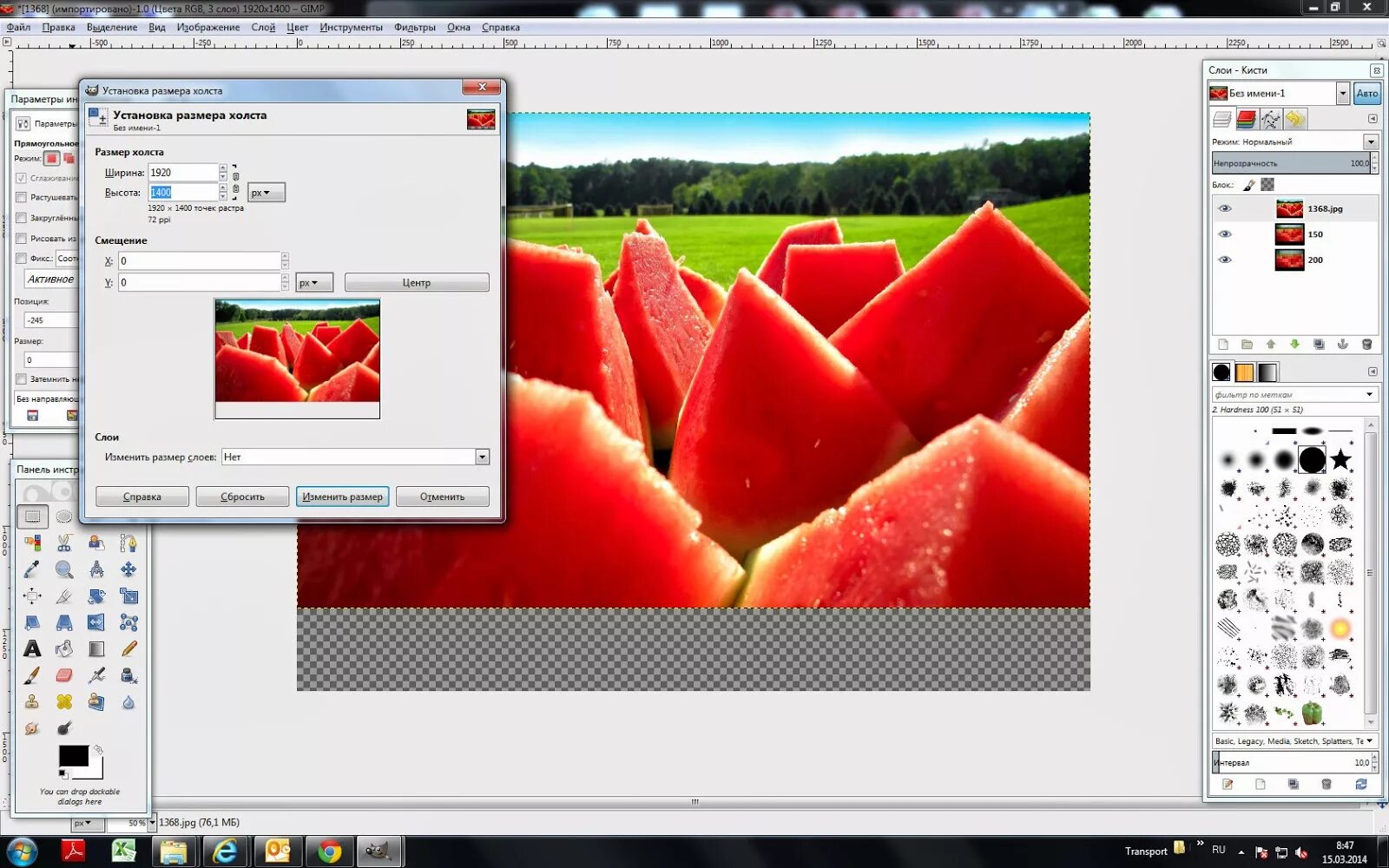Select the Measure compass tool

pyautogui.click(x=96, y=570)
